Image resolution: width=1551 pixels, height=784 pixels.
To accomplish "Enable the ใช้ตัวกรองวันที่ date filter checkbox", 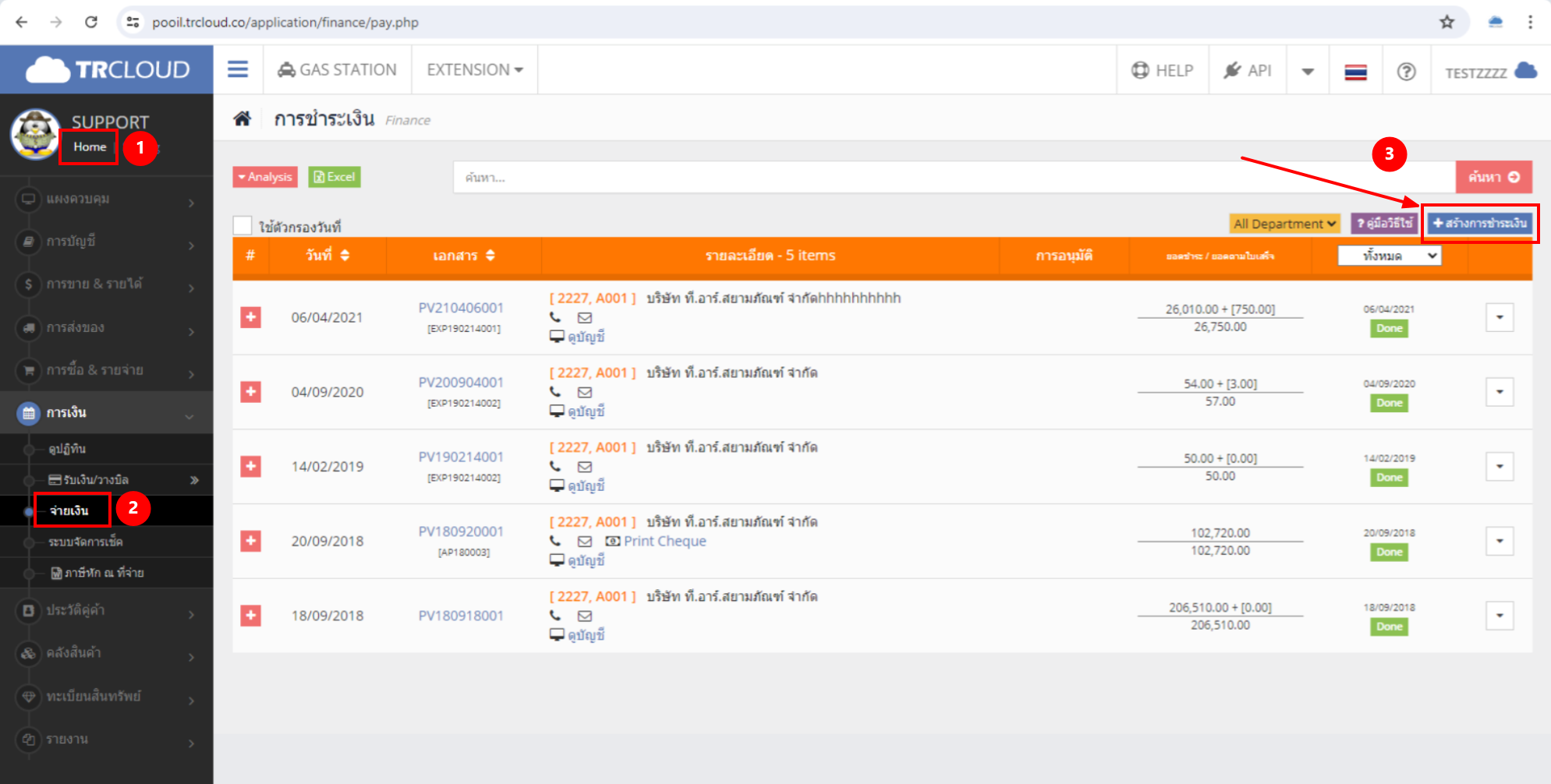I will 243,226.
